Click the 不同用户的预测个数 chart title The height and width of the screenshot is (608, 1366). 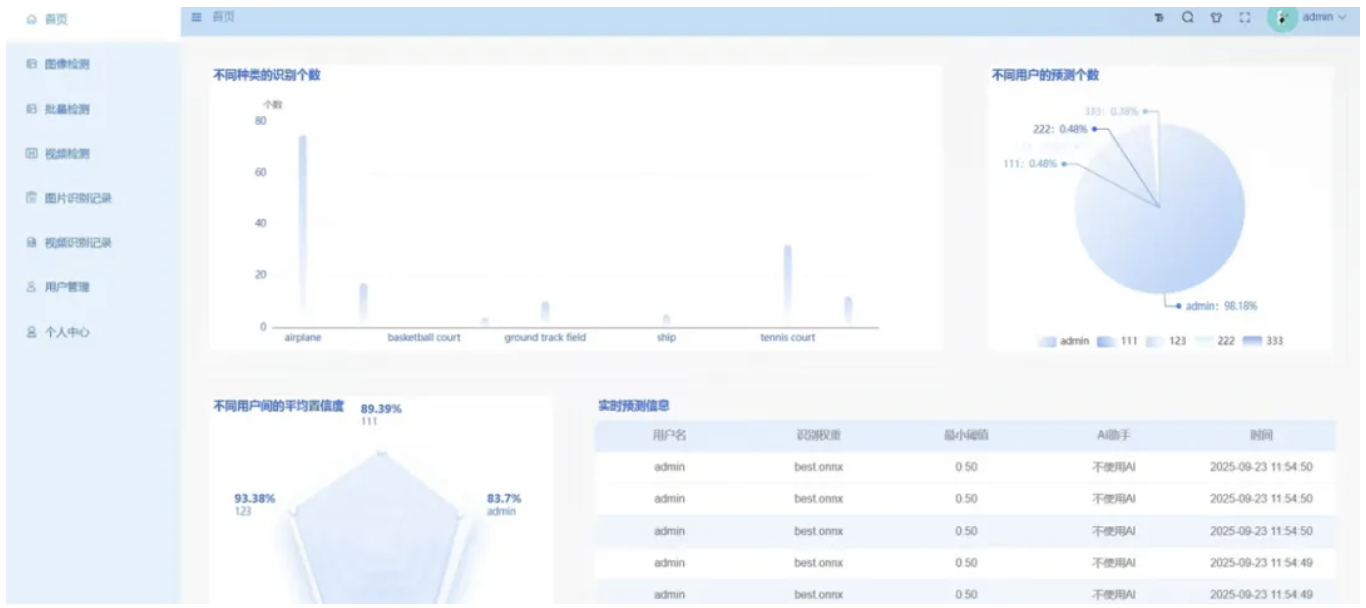(1045, 75)
